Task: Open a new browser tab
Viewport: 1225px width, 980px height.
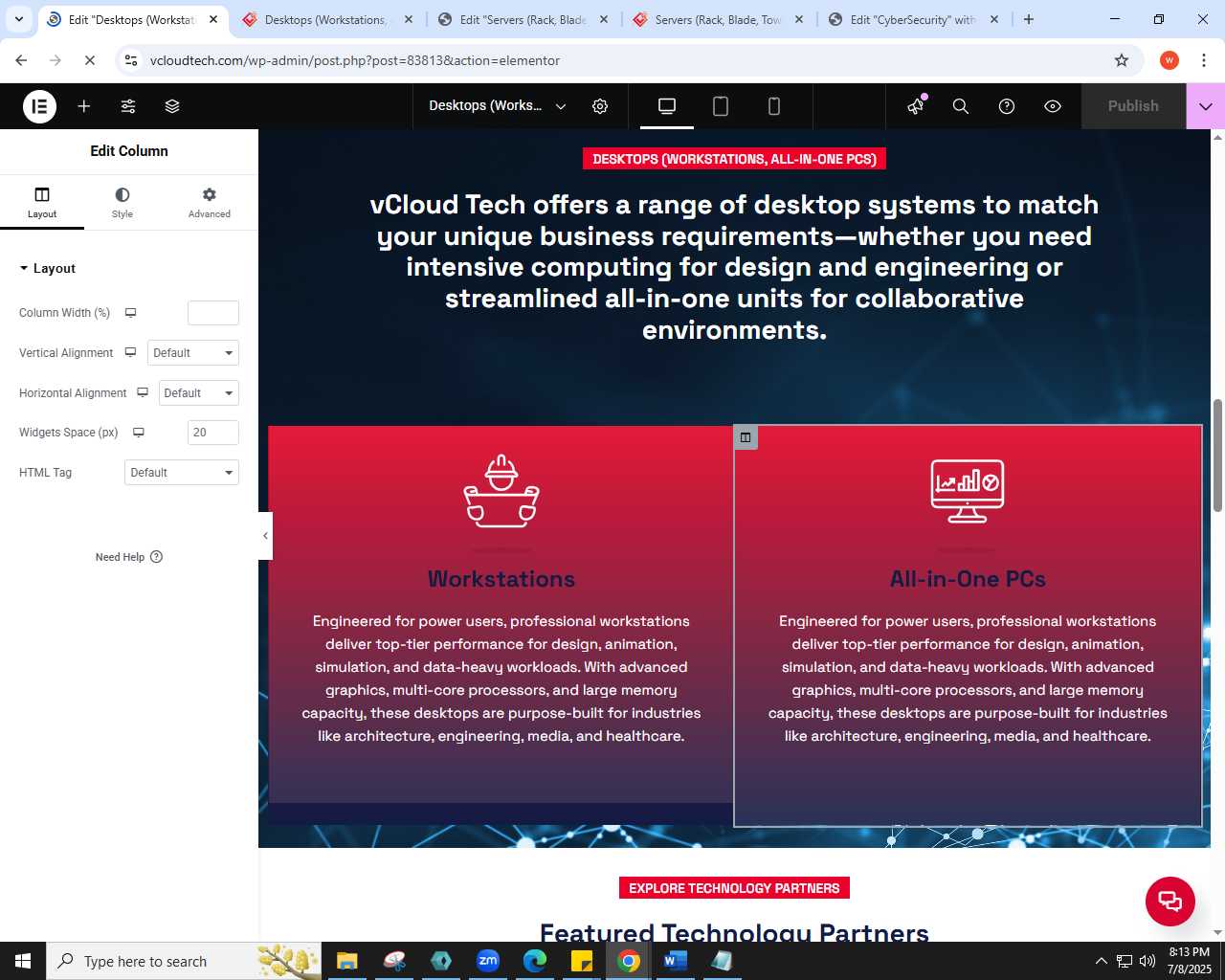Action: [1029, 19]
